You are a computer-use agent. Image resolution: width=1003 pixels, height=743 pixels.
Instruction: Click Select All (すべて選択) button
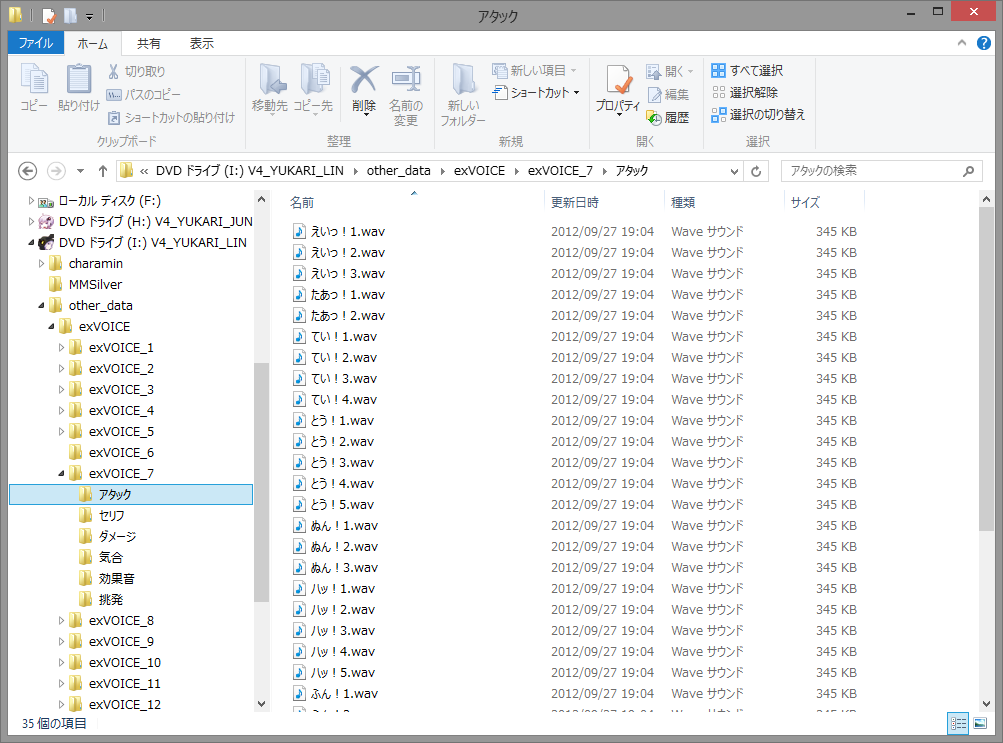point(747,71)
